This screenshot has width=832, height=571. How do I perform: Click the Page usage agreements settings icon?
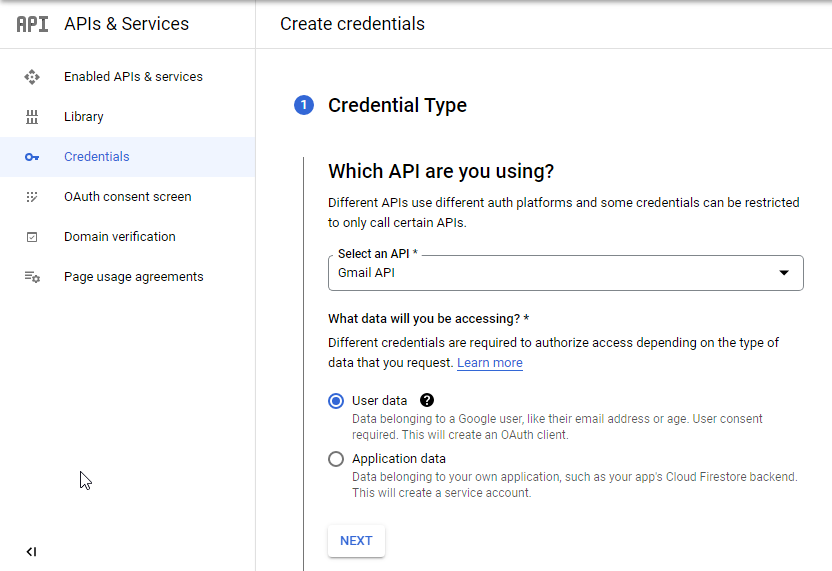(32, 276)
